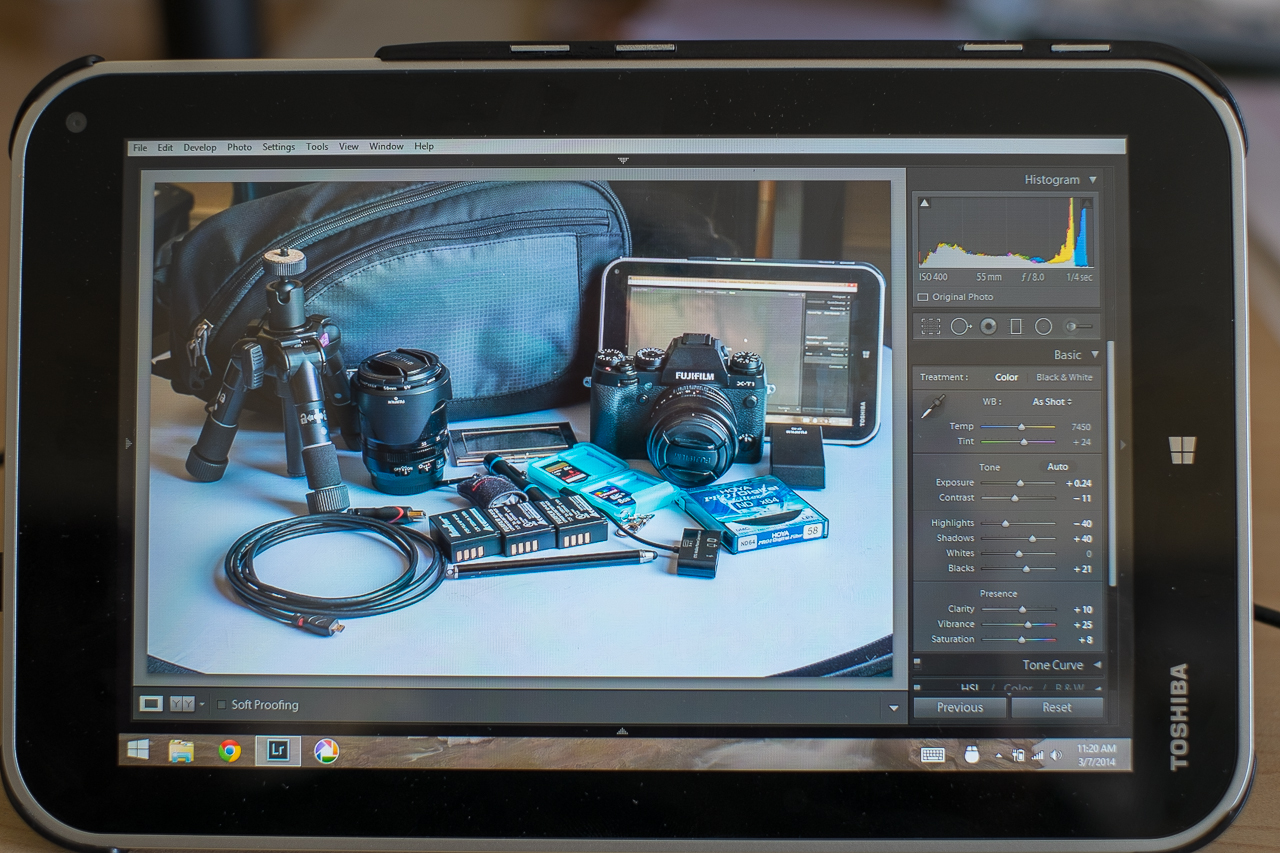Toggle the Tone Curve panel on/off switch
The height and width of the screenshot is (853, 1280).
(917, 662)
